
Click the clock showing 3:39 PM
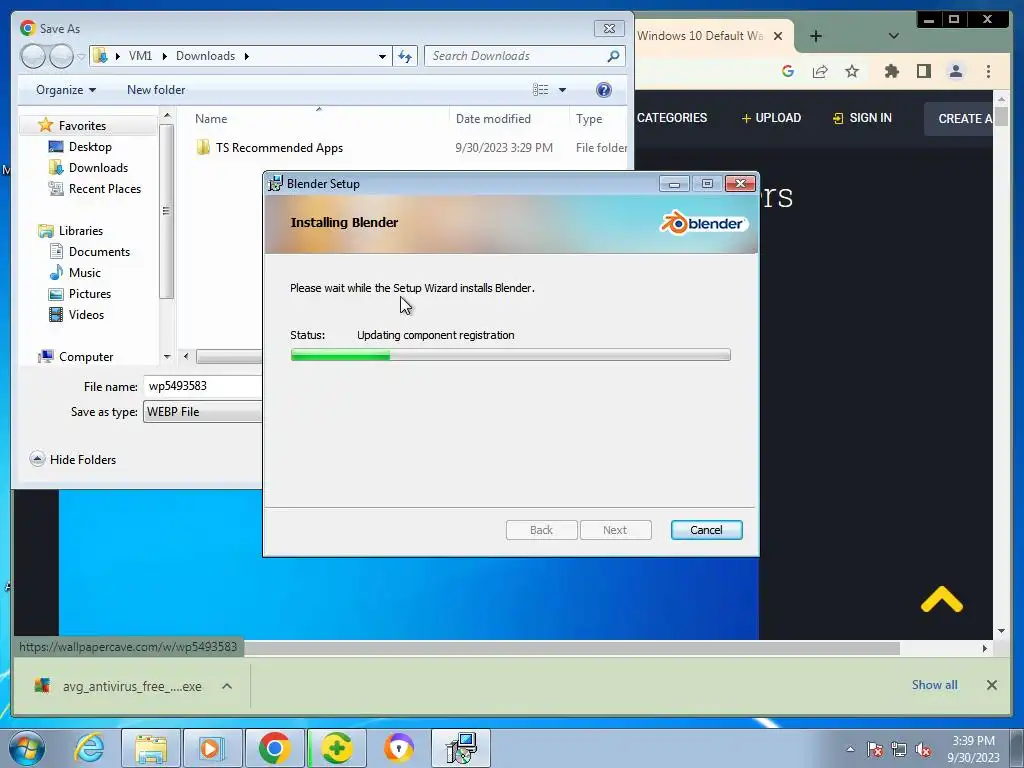[973, 749]
